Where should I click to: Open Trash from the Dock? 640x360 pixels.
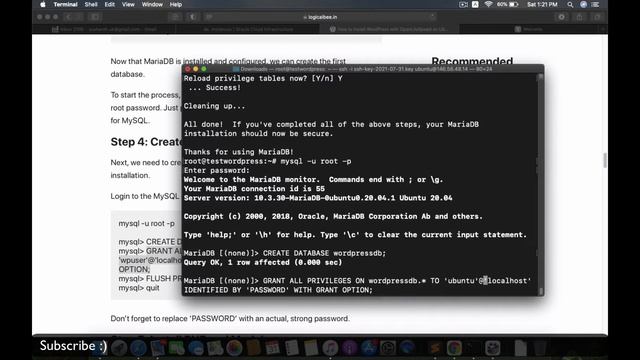pos(540,348)
